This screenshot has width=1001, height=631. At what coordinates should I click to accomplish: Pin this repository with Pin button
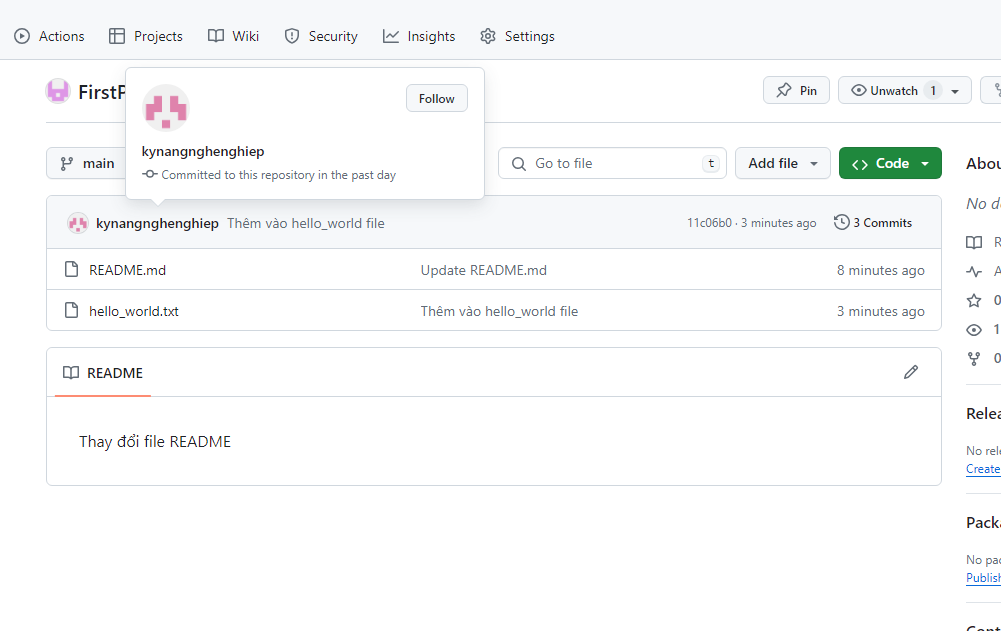pyautogui.click(x=796, y=91)
